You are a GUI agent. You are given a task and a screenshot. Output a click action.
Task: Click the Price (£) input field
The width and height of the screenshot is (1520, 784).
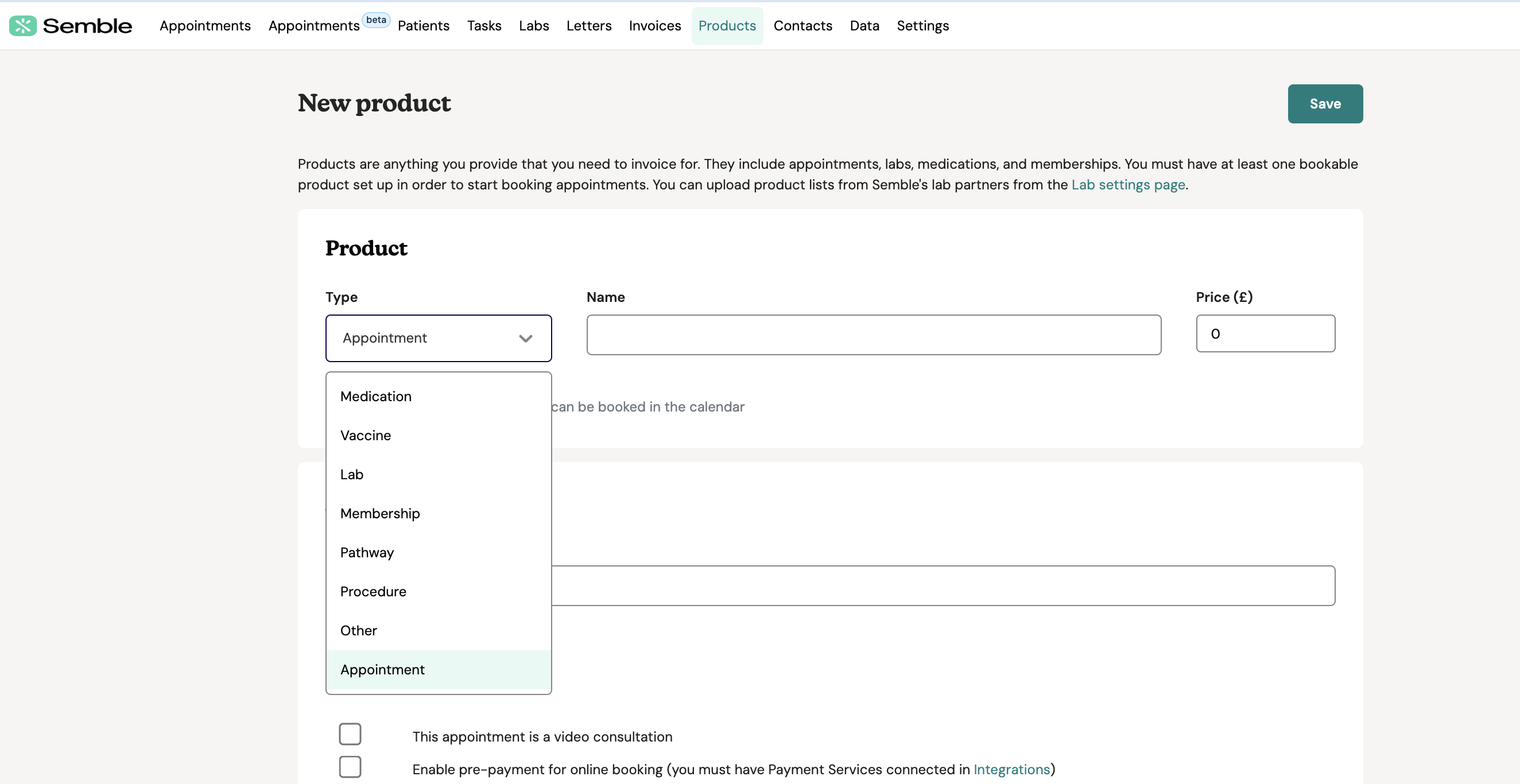click(1265, 333)
